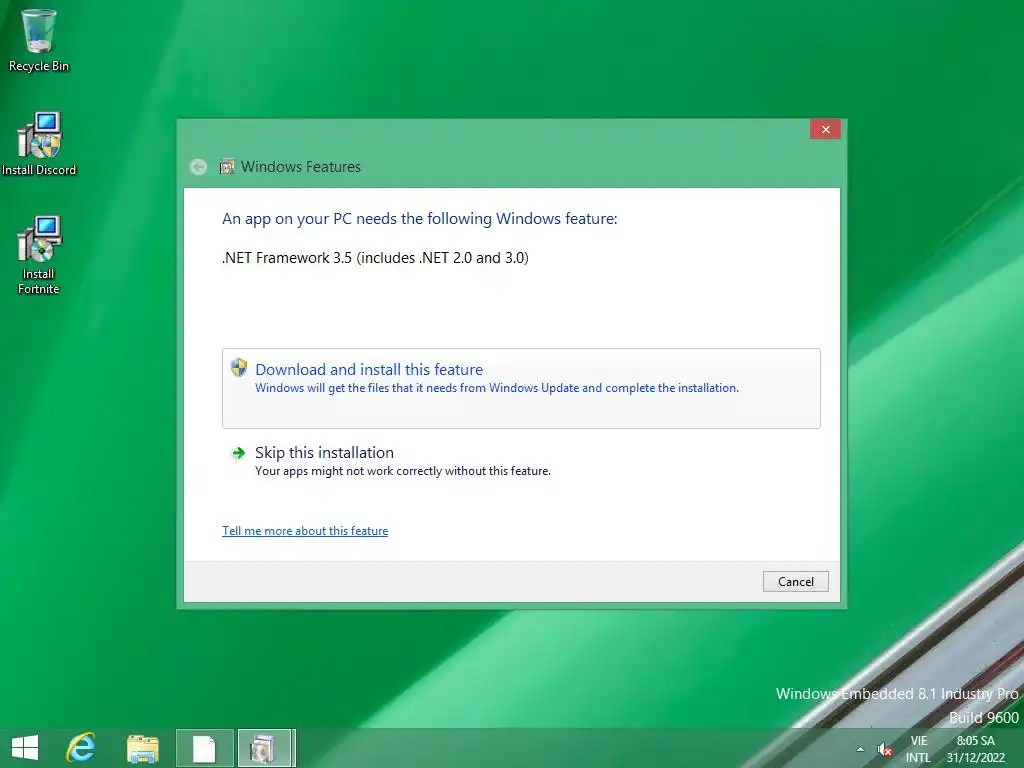Click the back arrow in Windows Features

point(199,167)
